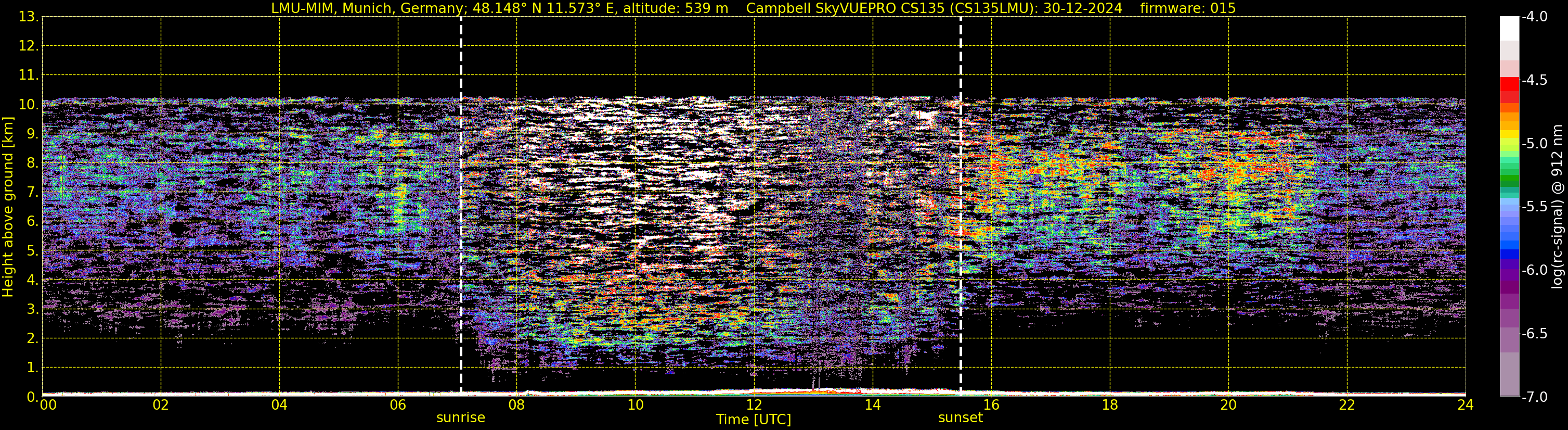Click the '4.' tick on the height axis

pyautogui.click(x=33, y=280)
